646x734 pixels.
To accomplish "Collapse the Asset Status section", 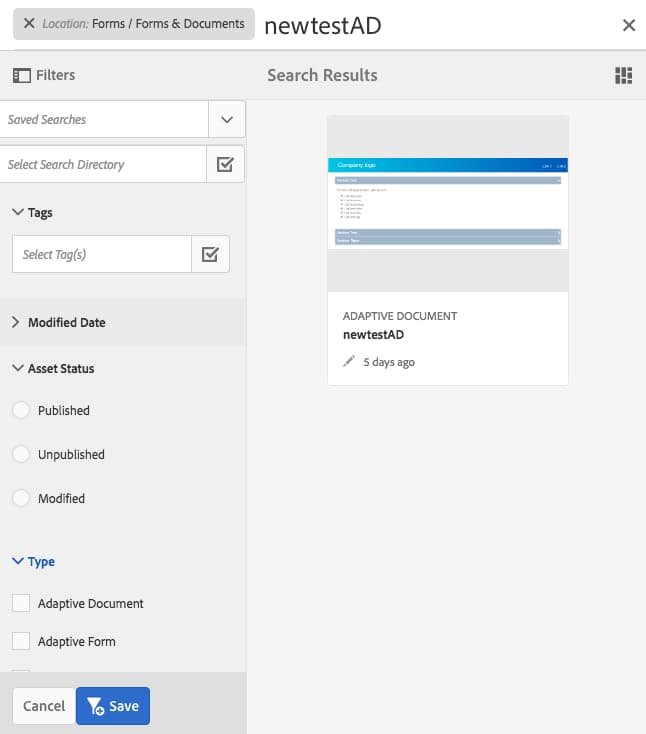I will tap(17, 368).
